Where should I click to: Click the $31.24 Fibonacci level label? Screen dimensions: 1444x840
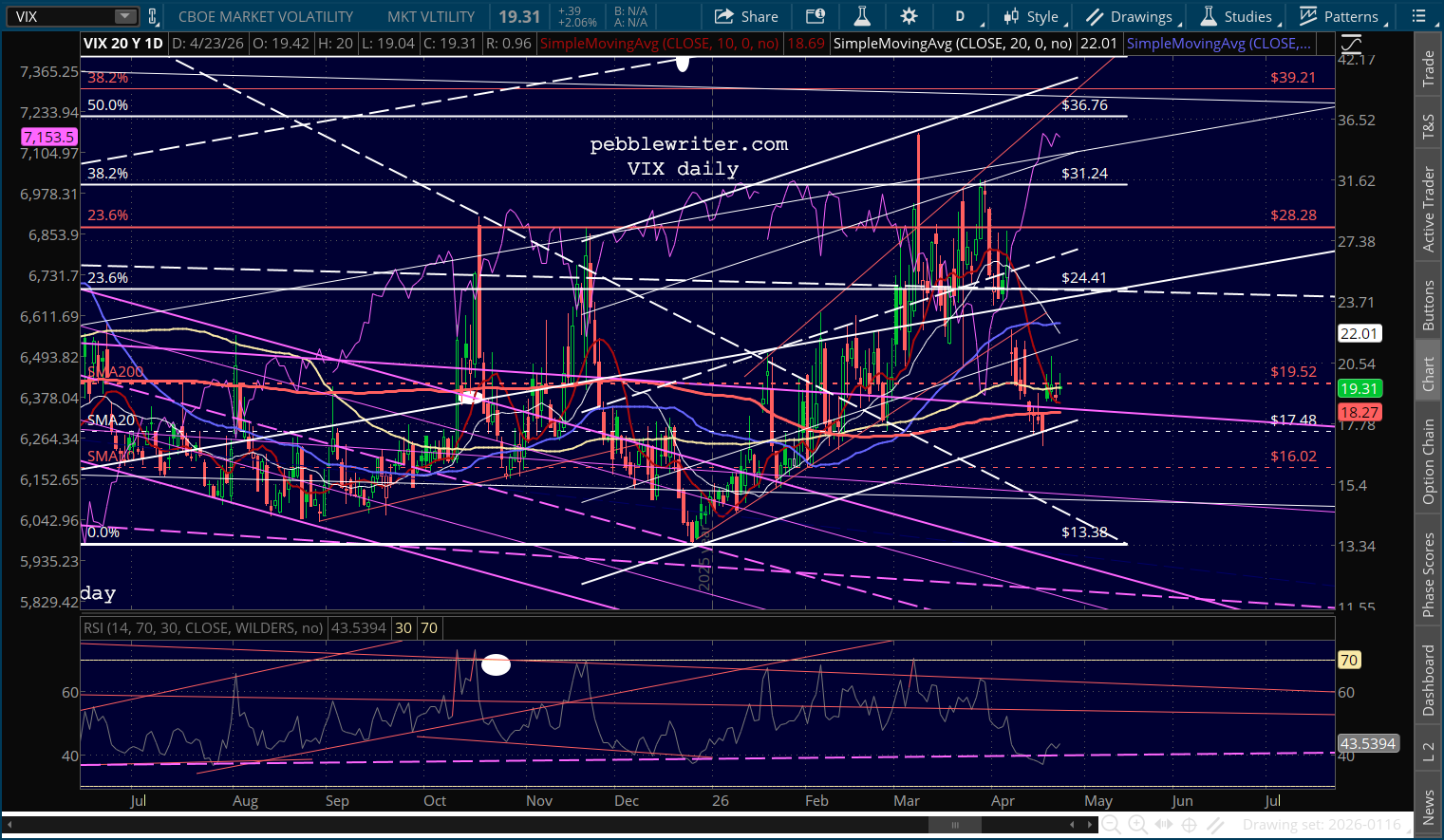pos(1084,174)
